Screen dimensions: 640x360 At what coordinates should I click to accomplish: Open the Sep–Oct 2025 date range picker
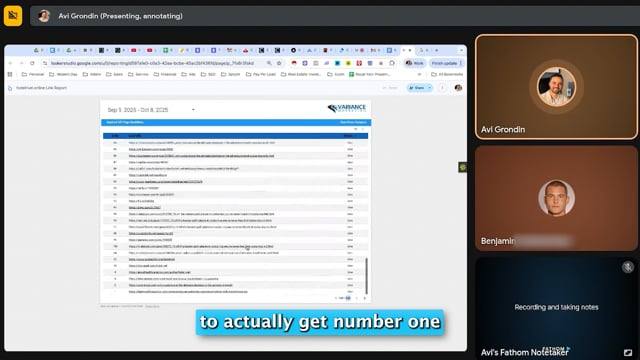coord(151,110)
